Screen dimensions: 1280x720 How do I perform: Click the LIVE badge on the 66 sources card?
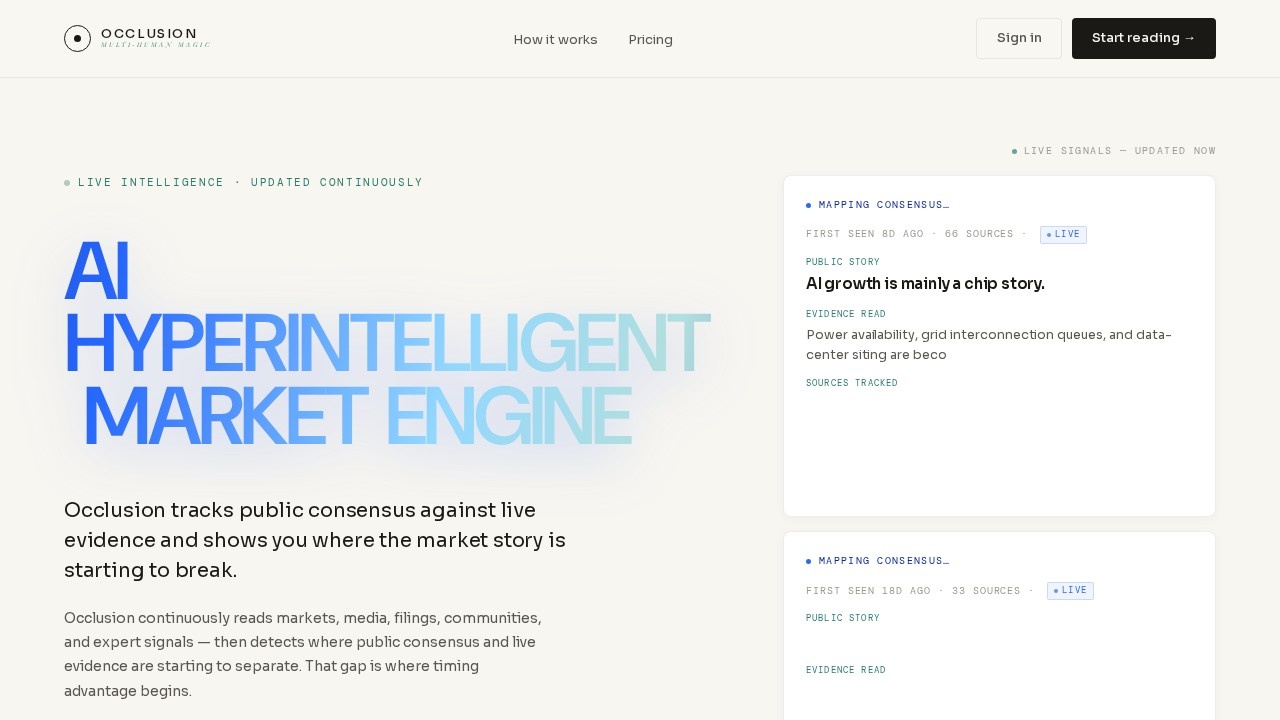(x=1063, y=235)
